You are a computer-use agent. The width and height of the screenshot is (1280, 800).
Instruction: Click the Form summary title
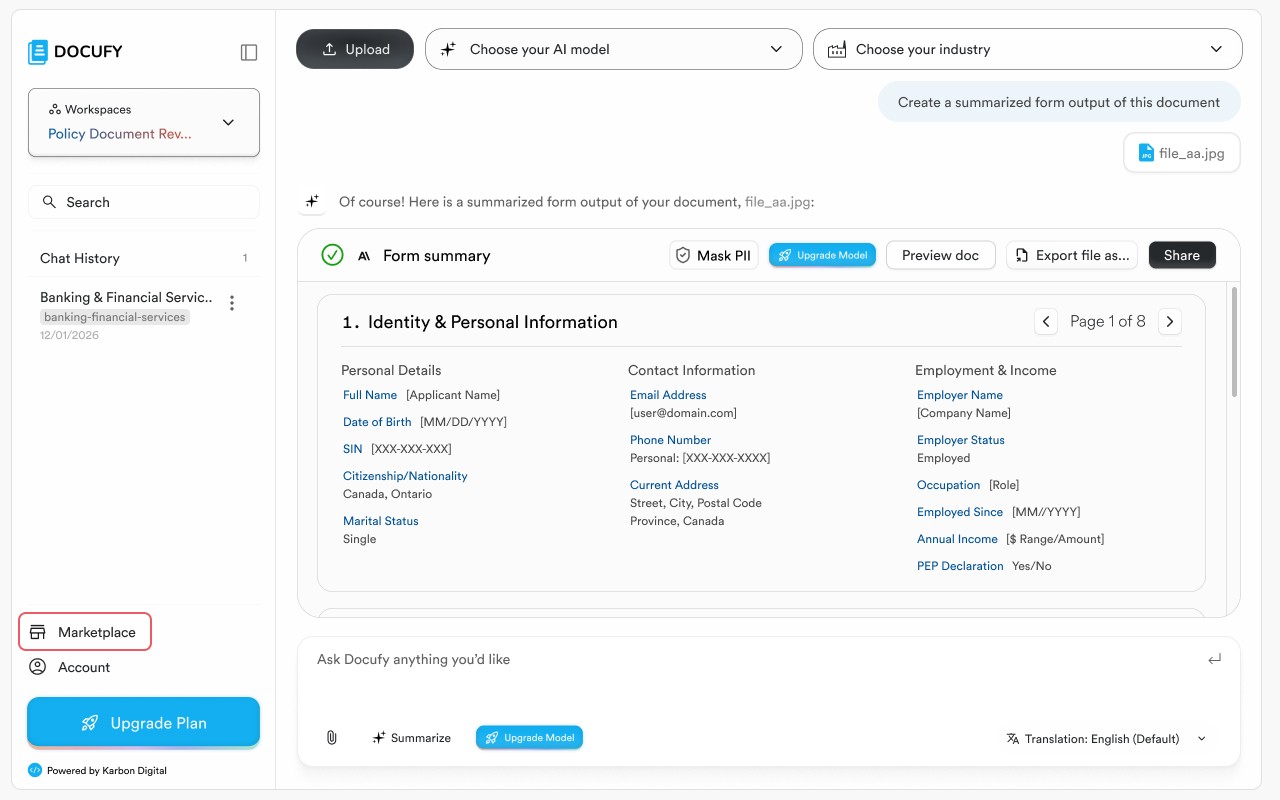(x=436, y=256)
